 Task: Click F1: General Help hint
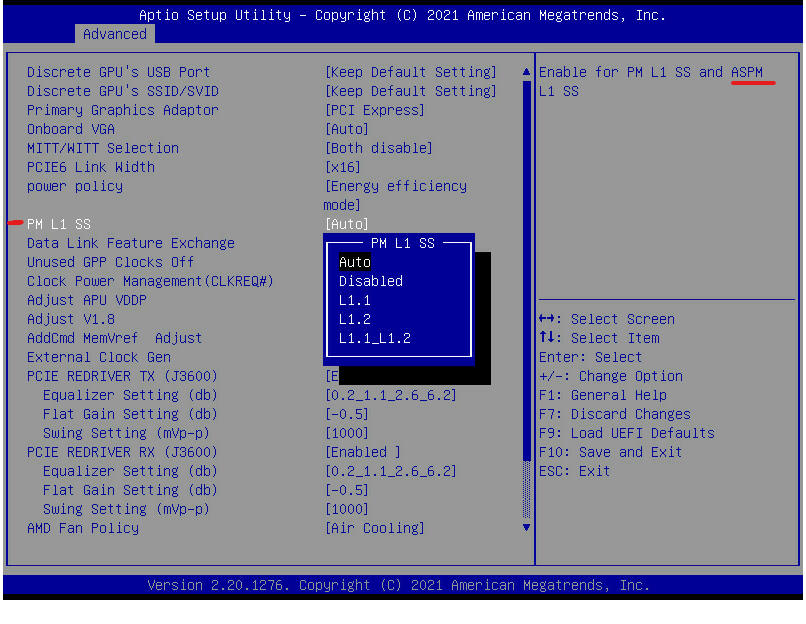pos(603,395)
